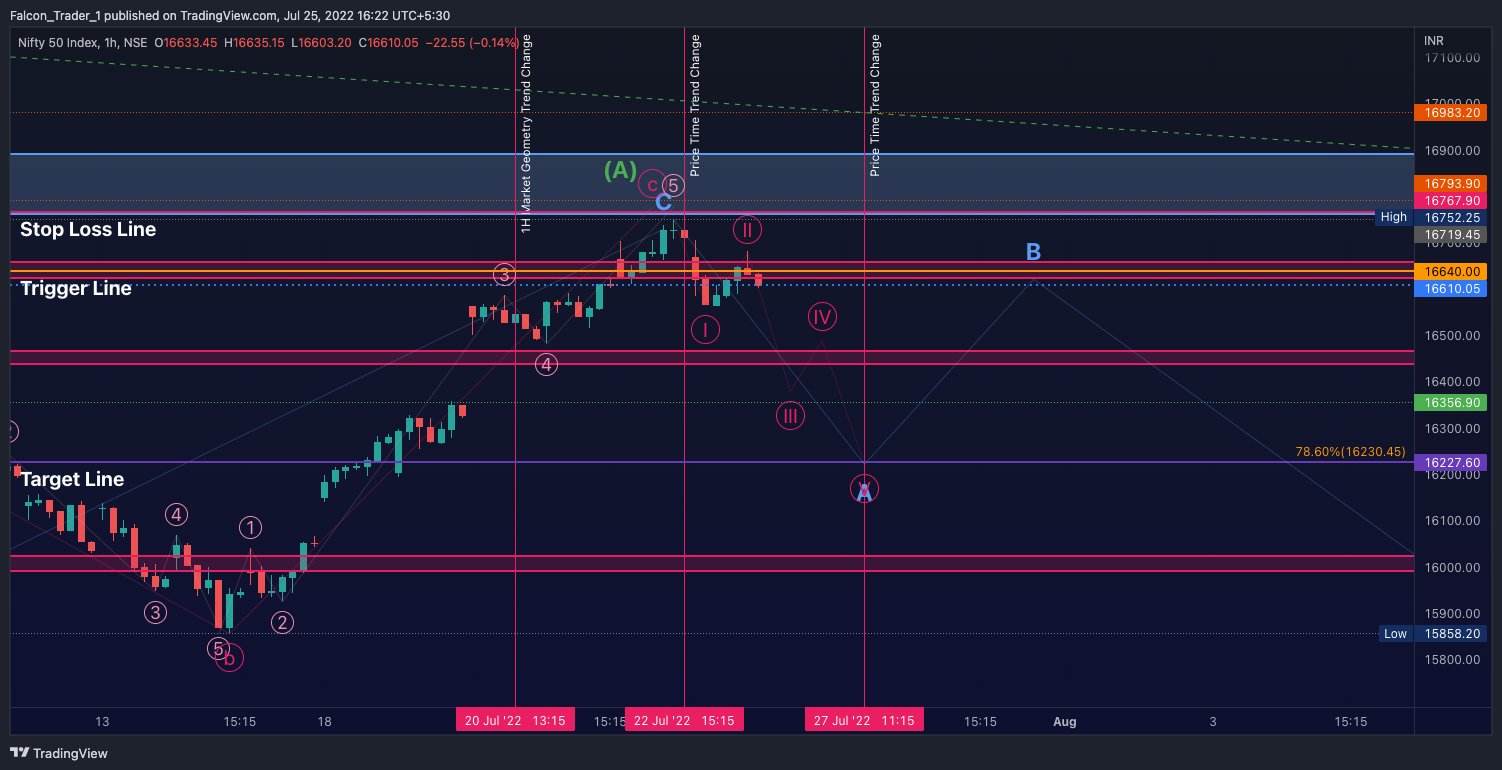The width and height of the screenshot is (1502, 770).
Task: Click the Falcon_Trader_1 published header text
Action: [x=229, y=15]
